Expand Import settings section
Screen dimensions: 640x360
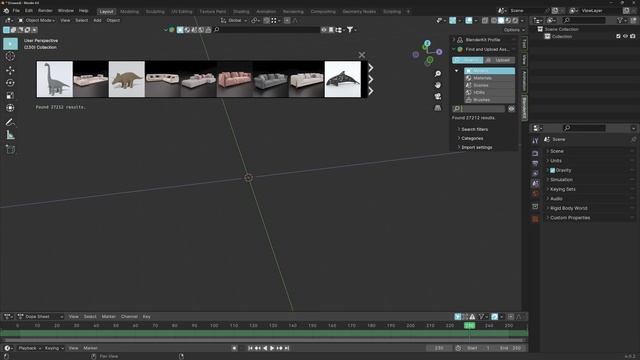pos(476,147)
